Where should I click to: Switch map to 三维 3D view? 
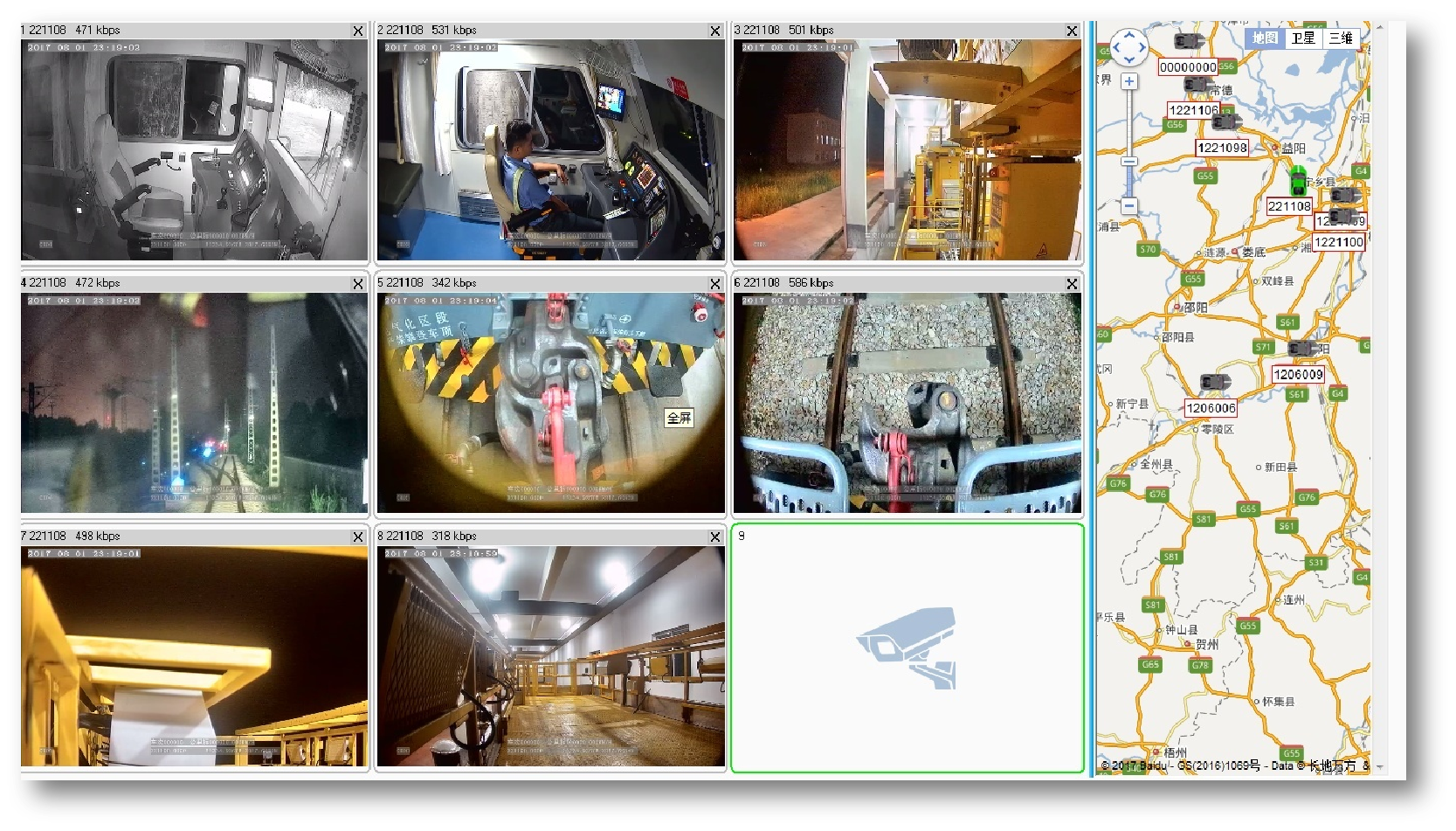tap(1340, 38)
